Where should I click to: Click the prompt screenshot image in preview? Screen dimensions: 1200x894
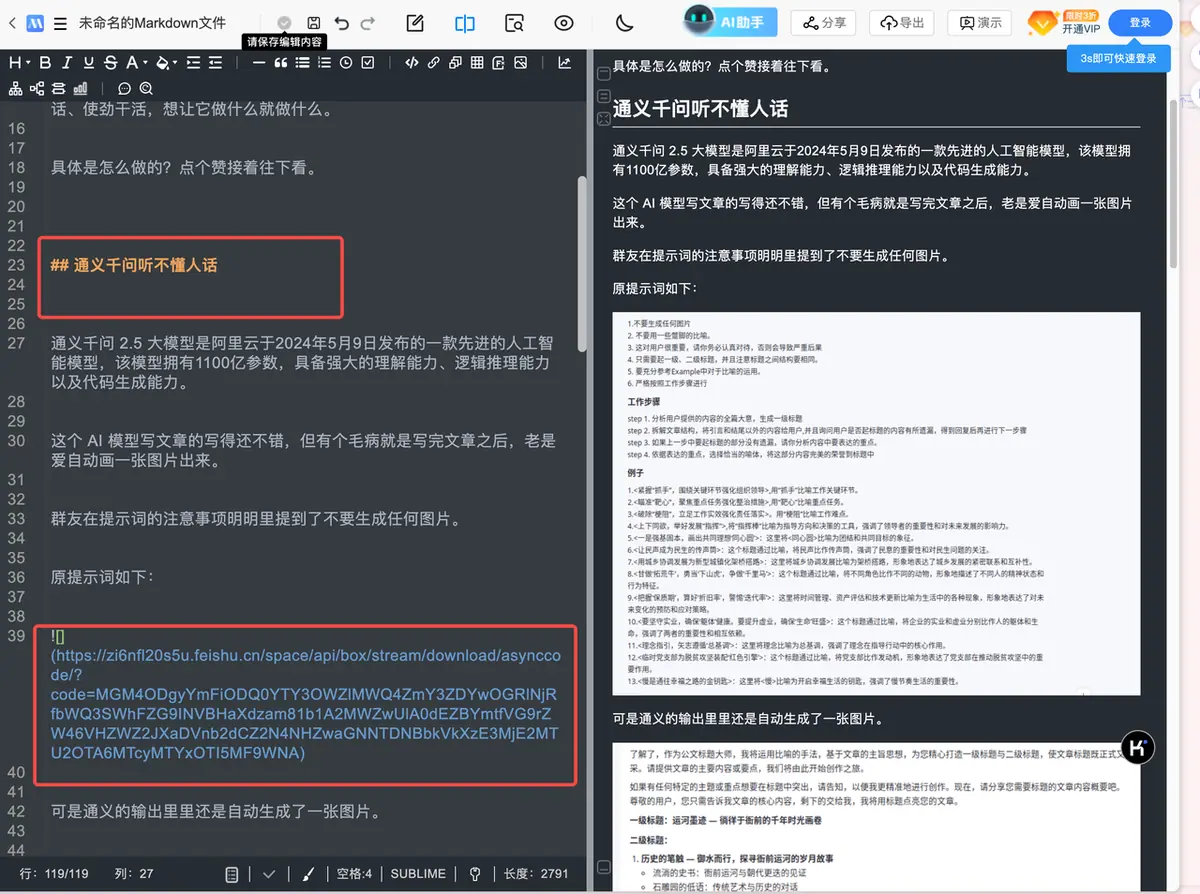[876, 504]
